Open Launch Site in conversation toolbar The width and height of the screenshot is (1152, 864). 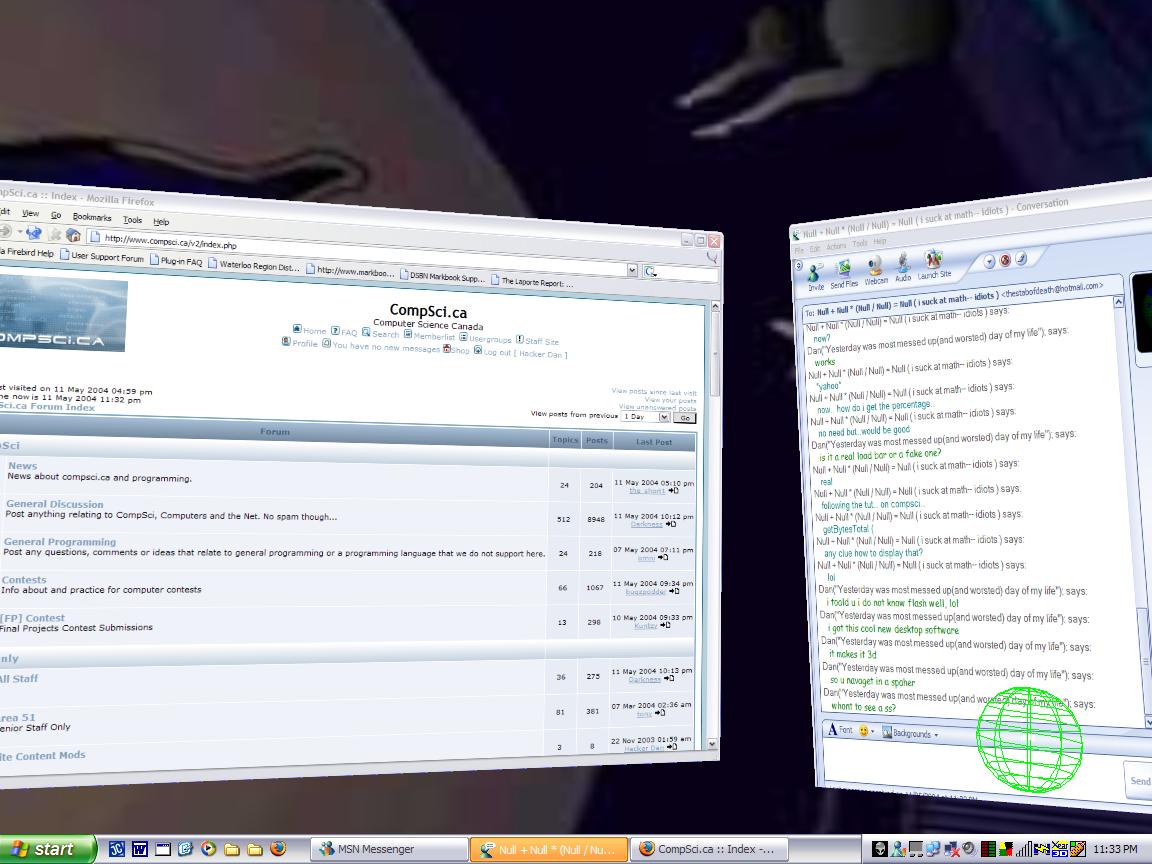pyautogui.click(x=934, y=263)
